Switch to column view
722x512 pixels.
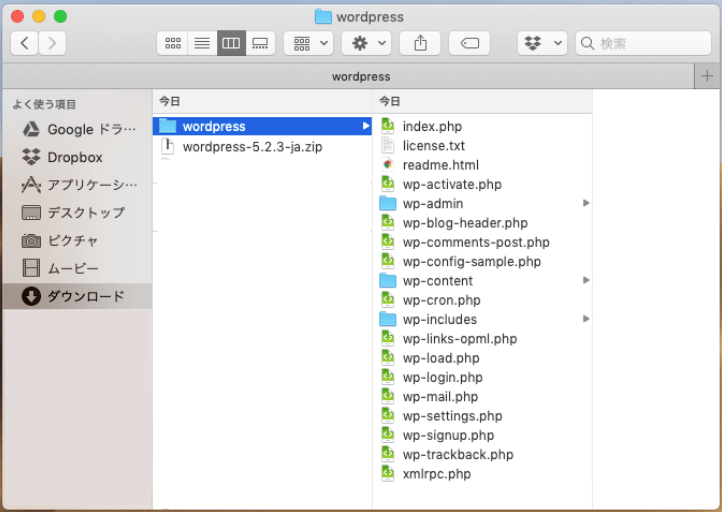(231, 43)
